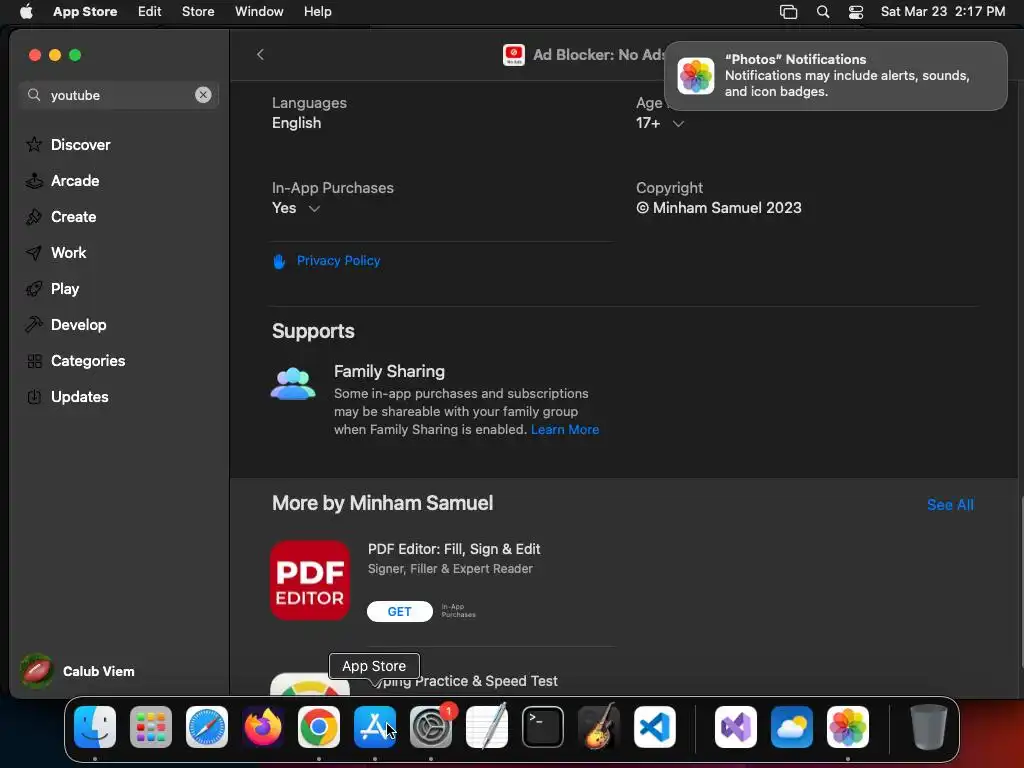Open the Arcade section
Viewport: 1024px width, 768px height.
point(75,181)
